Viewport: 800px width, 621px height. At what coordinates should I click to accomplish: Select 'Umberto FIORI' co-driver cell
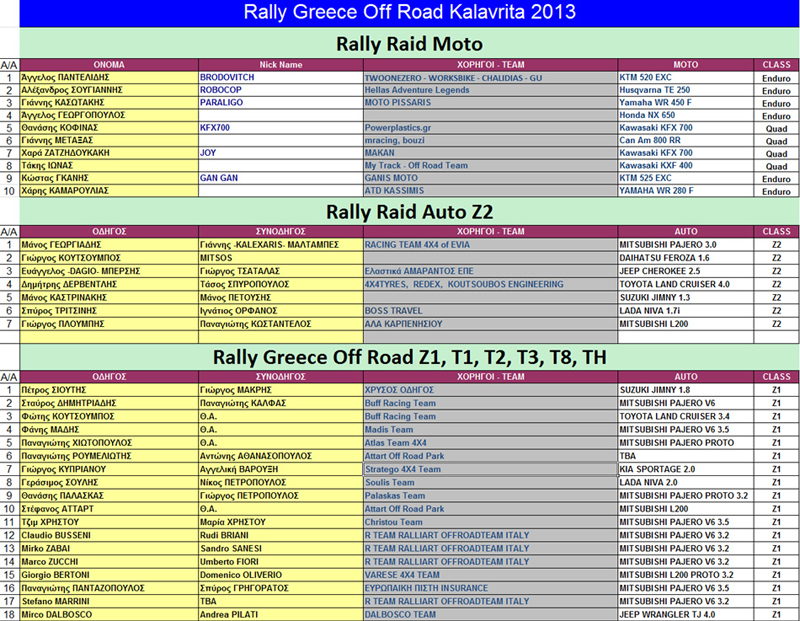(x=281, y=562)
